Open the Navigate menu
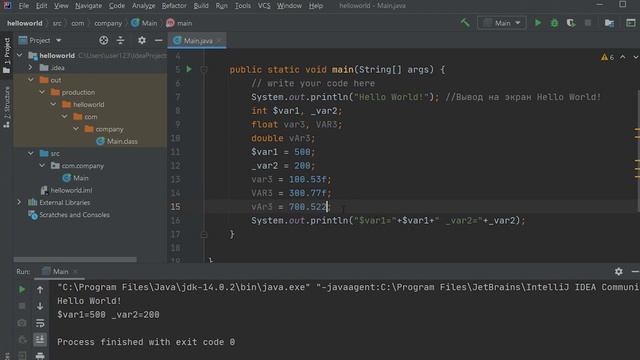The width and height of the screenshot is (640, 360). tap(88, 6)
